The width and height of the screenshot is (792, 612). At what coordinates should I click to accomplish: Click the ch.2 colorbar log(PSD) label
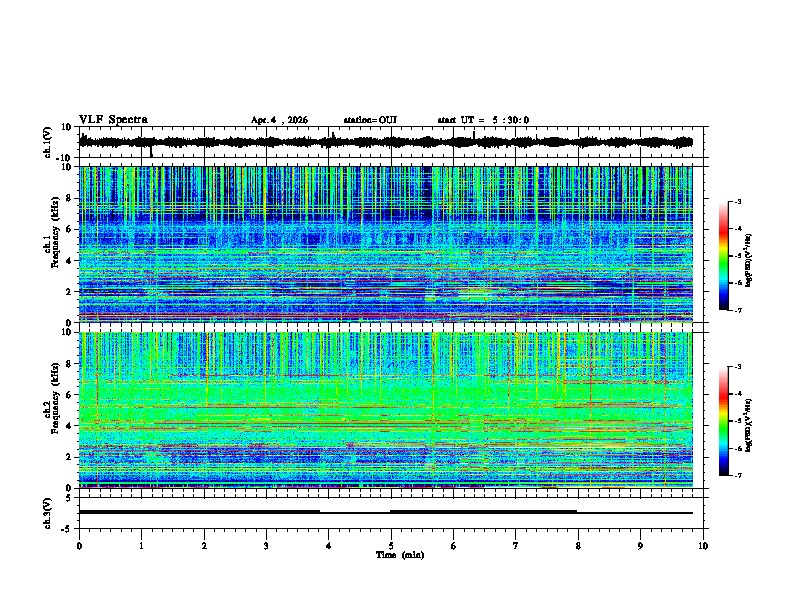tap(748, 425)
